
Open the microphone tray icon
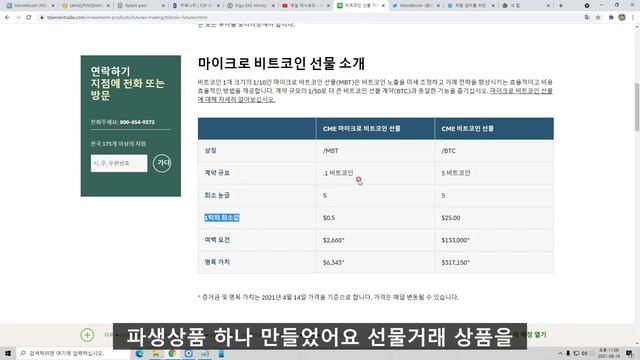[568, 353]
